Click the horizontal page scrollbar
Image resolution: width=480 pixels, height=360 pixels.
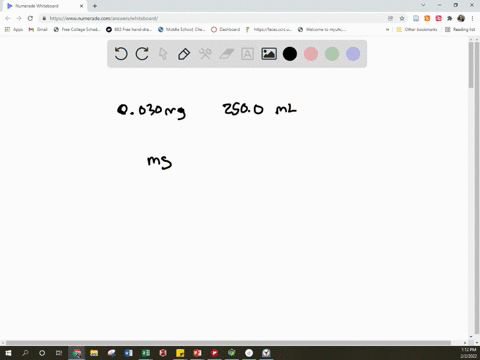(228, 343)
